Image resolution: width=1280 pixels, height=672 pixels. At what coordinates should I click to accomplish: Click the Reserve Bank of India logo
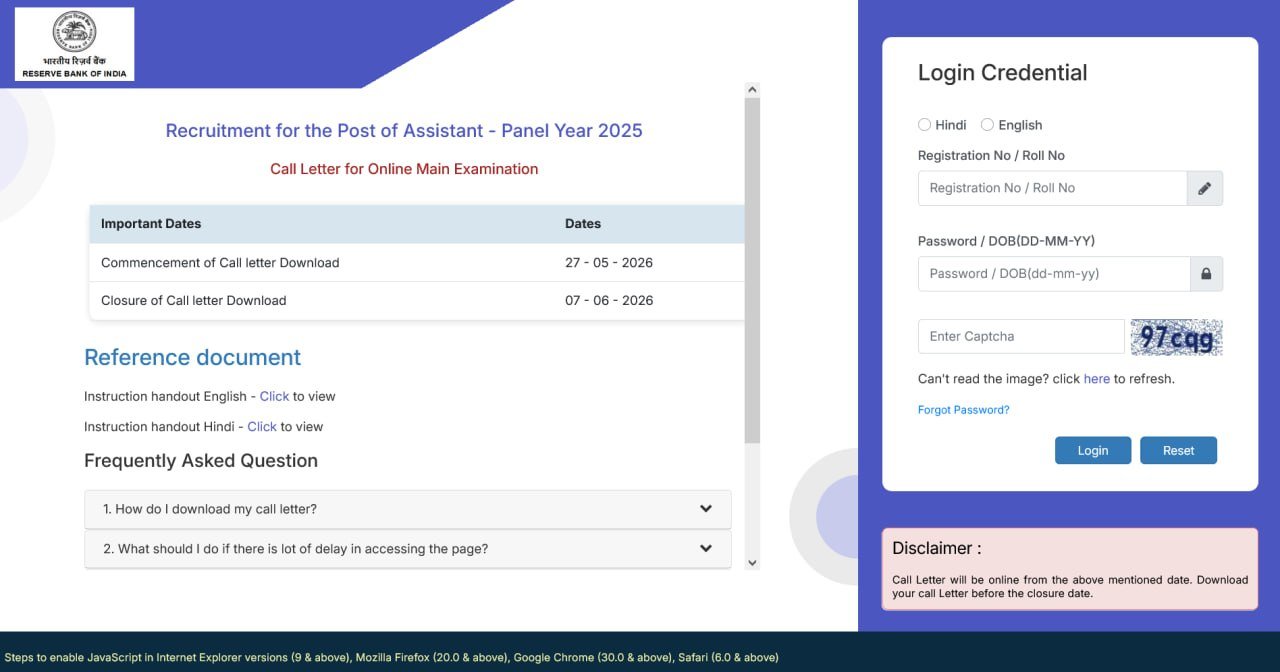point(74,44)
